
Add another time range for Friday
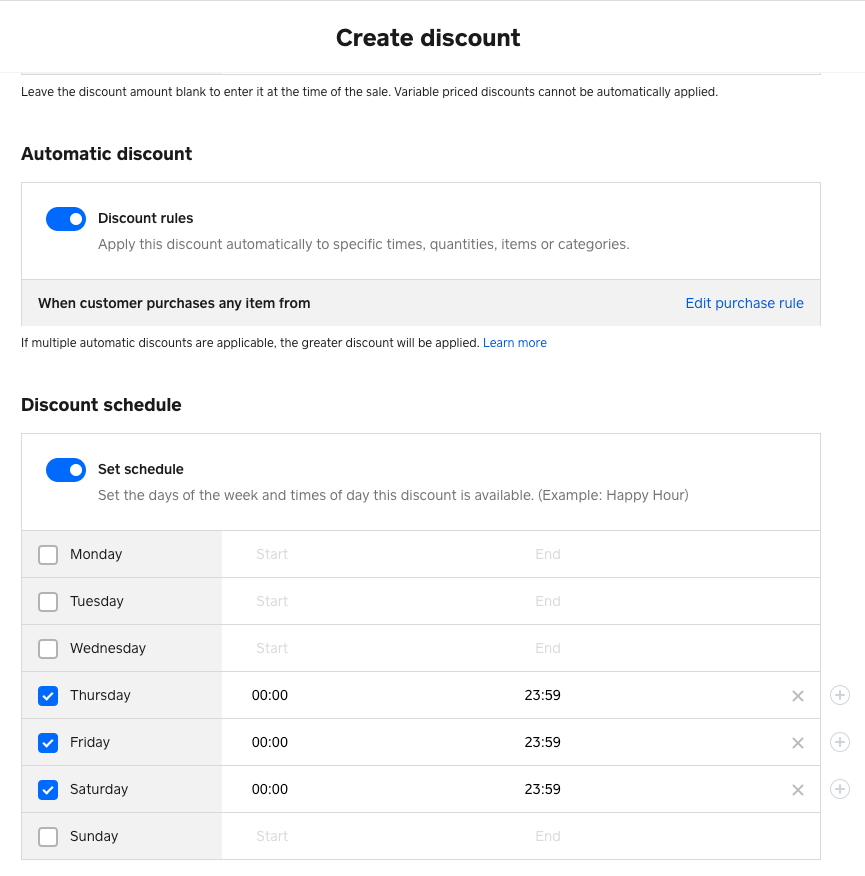[x=840, y=742]
